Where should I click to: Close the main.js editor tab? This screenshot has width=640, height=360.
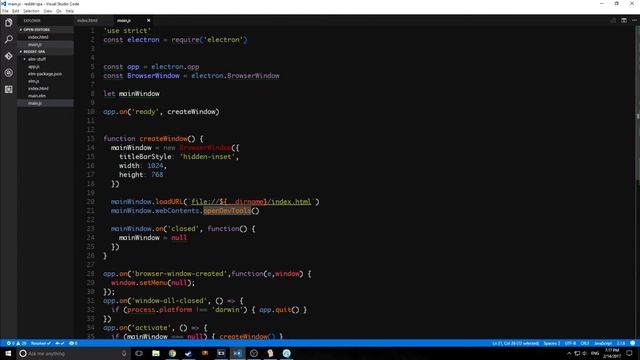click(x=148, y=20)
